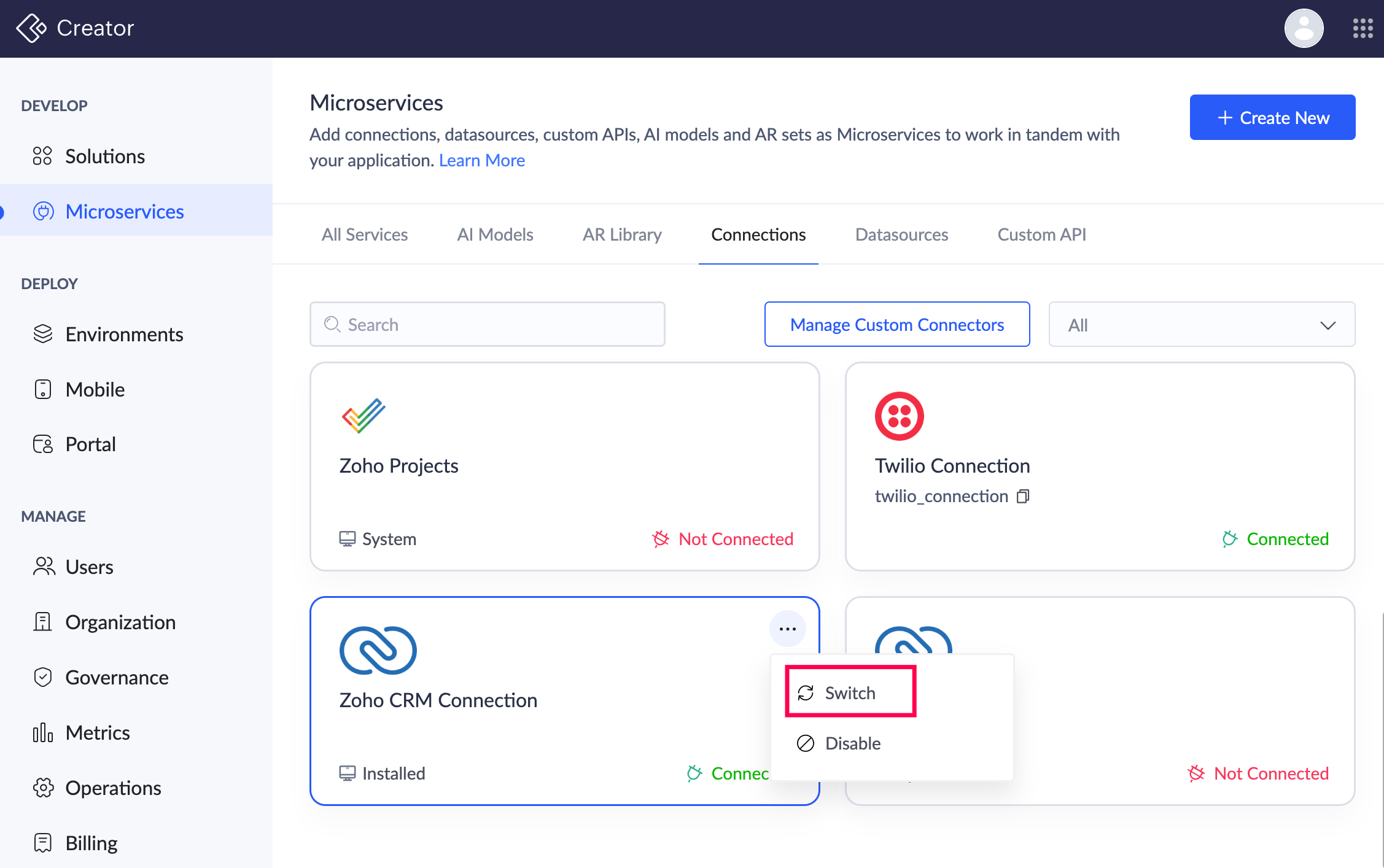Copy the twilio_connection link name
The width and height of the screenshot is (1384, 868).
pos(1023,496)
